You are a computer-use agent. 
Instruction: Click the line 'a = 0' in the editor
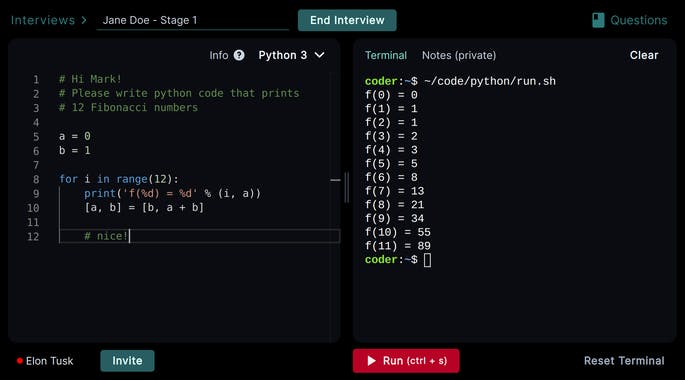(75, 136)
